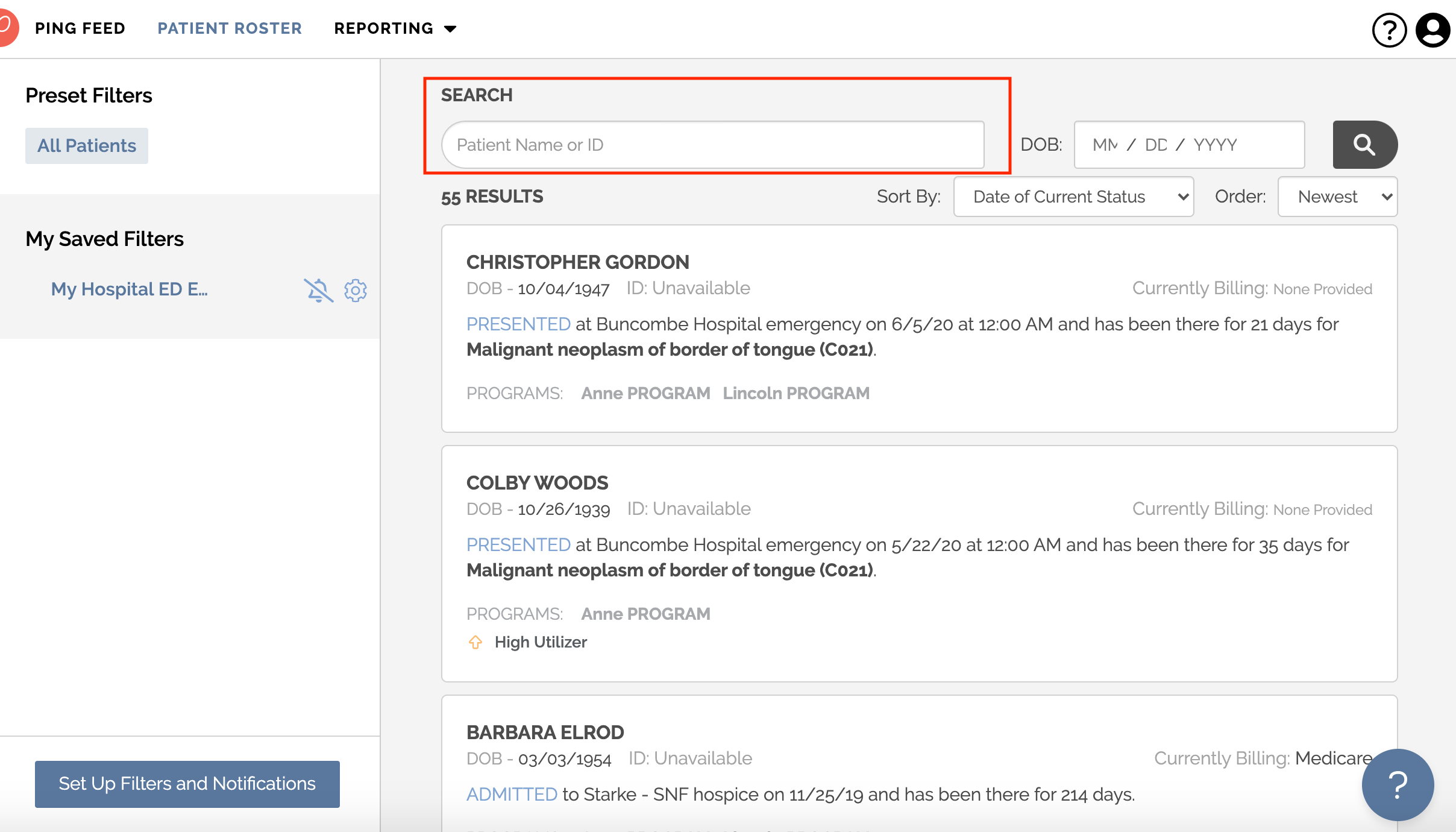Image resolution: width=1456 pixels, height=832 pixels.
Task: Click the magnifying glass search button
Action: point(1364,145)
